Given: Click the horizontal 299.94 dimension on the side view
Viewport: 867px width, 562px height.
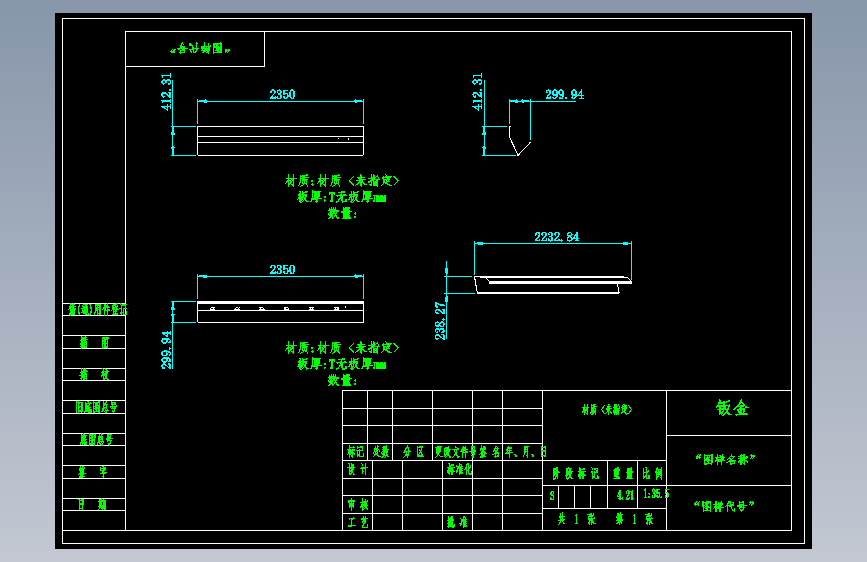Looking at the screenshot, I should tap(564, 95).
